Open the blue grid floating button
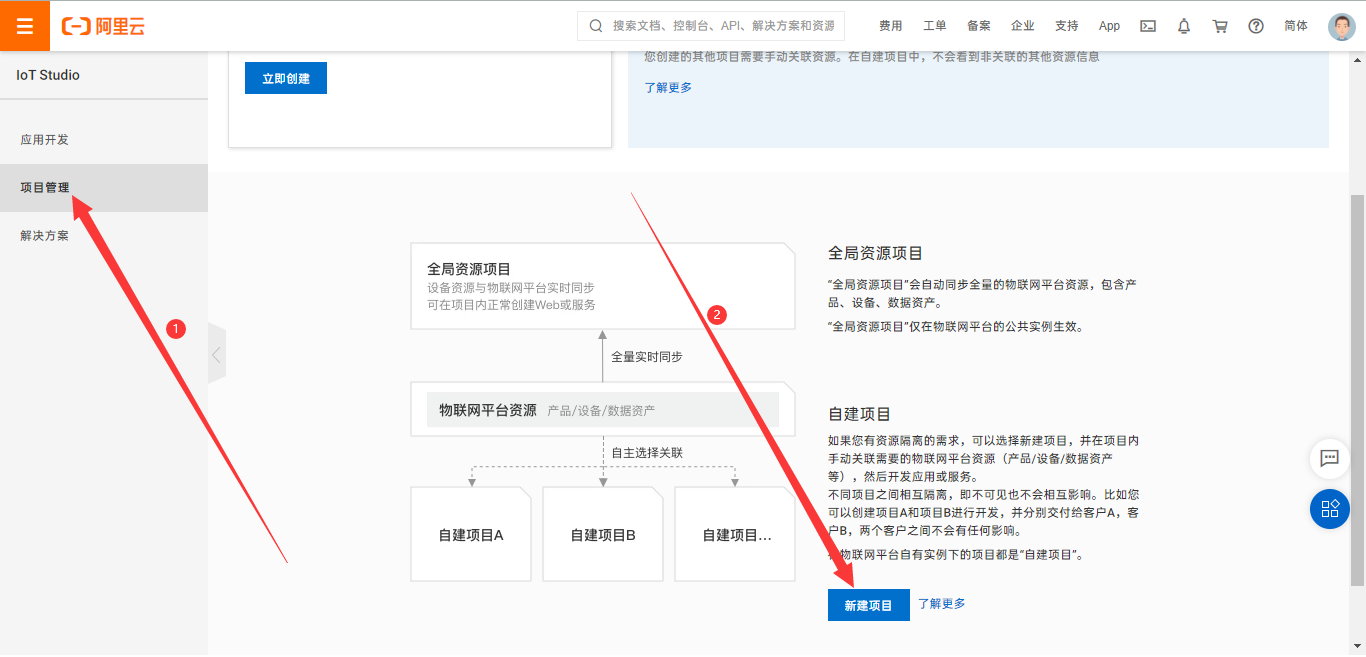1366x657 pixels. [x=1330, y=509]
